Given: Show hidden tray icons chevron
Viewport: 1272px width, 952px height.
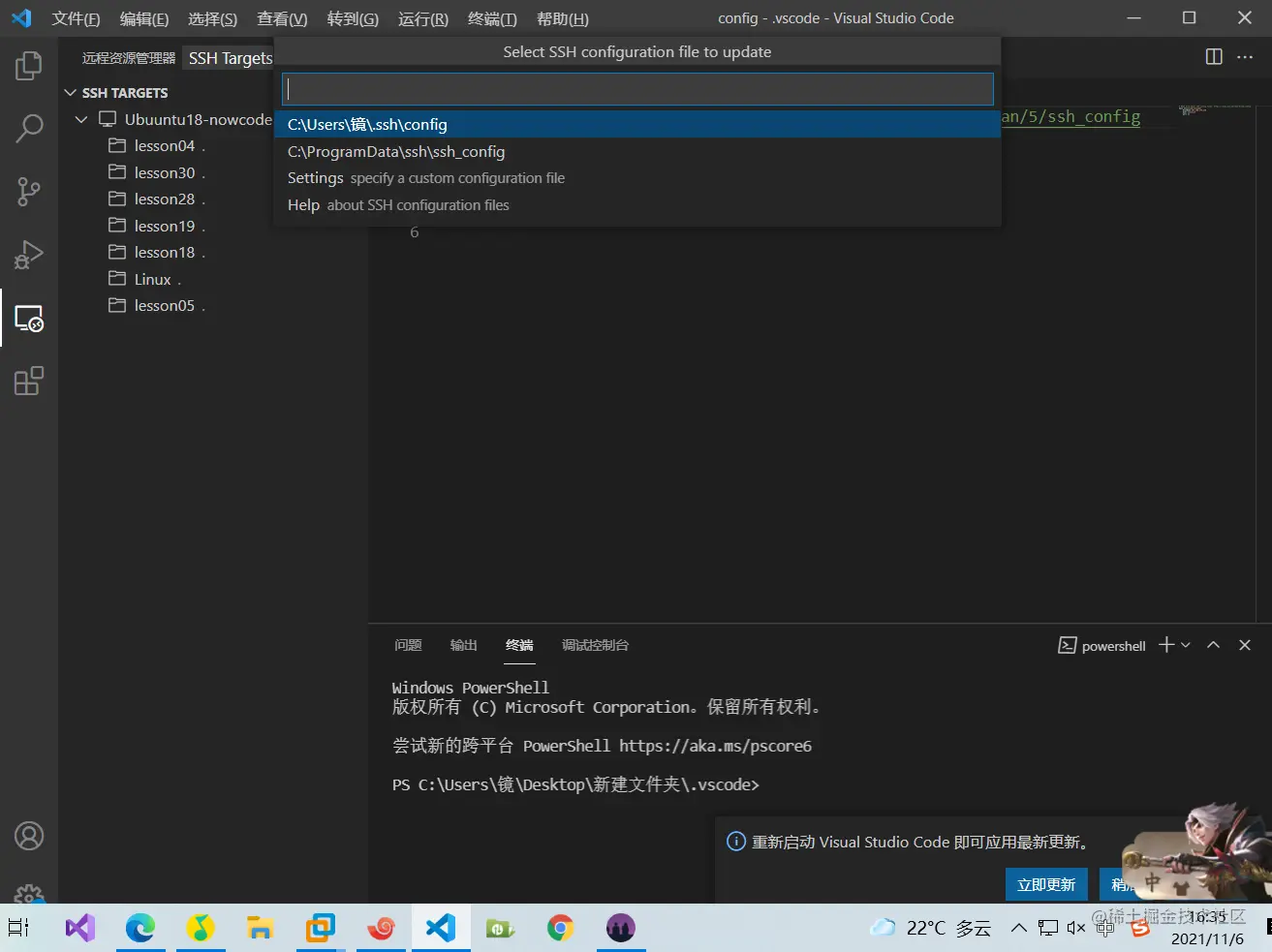Looking at the screenshot, I should click(1019, 928).
